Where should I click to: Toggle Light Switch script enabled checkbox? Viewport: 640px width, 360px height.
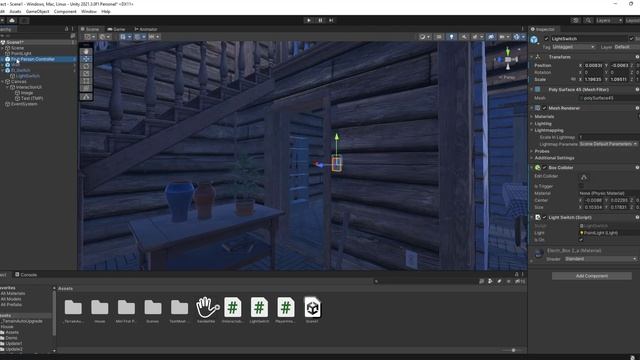tap(544, 218)
